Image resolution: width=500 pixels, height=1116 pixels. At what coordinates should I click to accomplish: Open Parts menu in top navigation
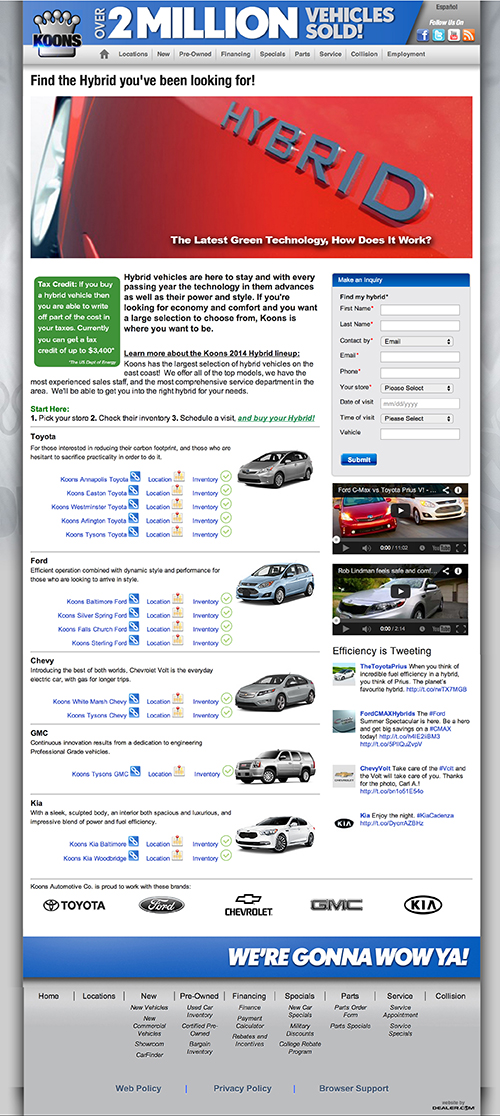click(x=302, y=54)
